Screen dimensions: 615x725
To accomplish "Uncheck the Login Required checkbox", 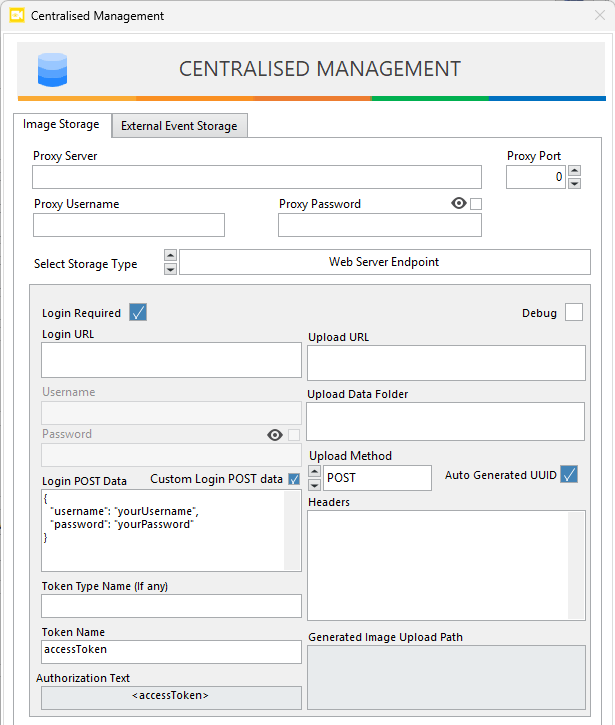I will tap(138, 313).
